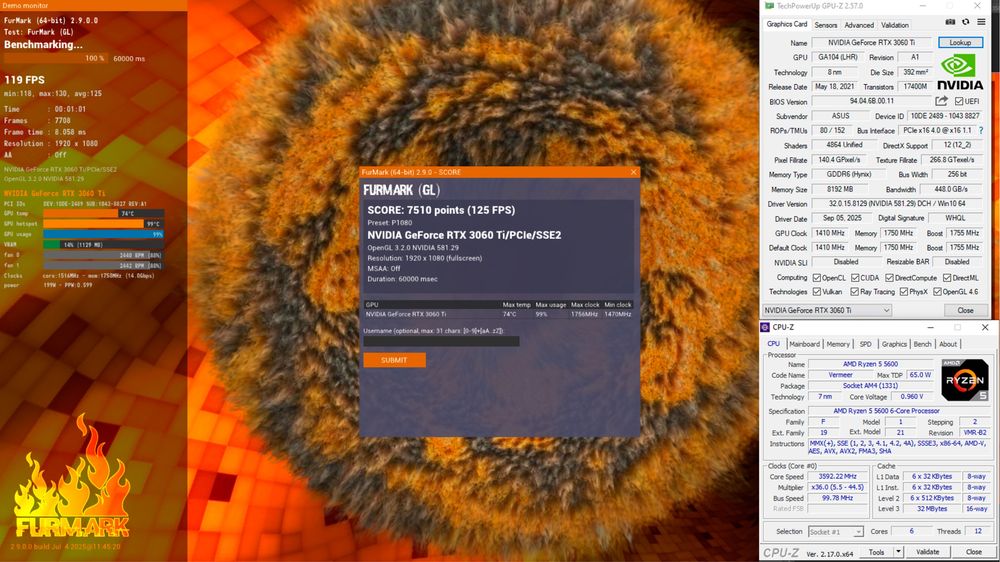Toggle the CUDA checkbox

coord(855,278)
